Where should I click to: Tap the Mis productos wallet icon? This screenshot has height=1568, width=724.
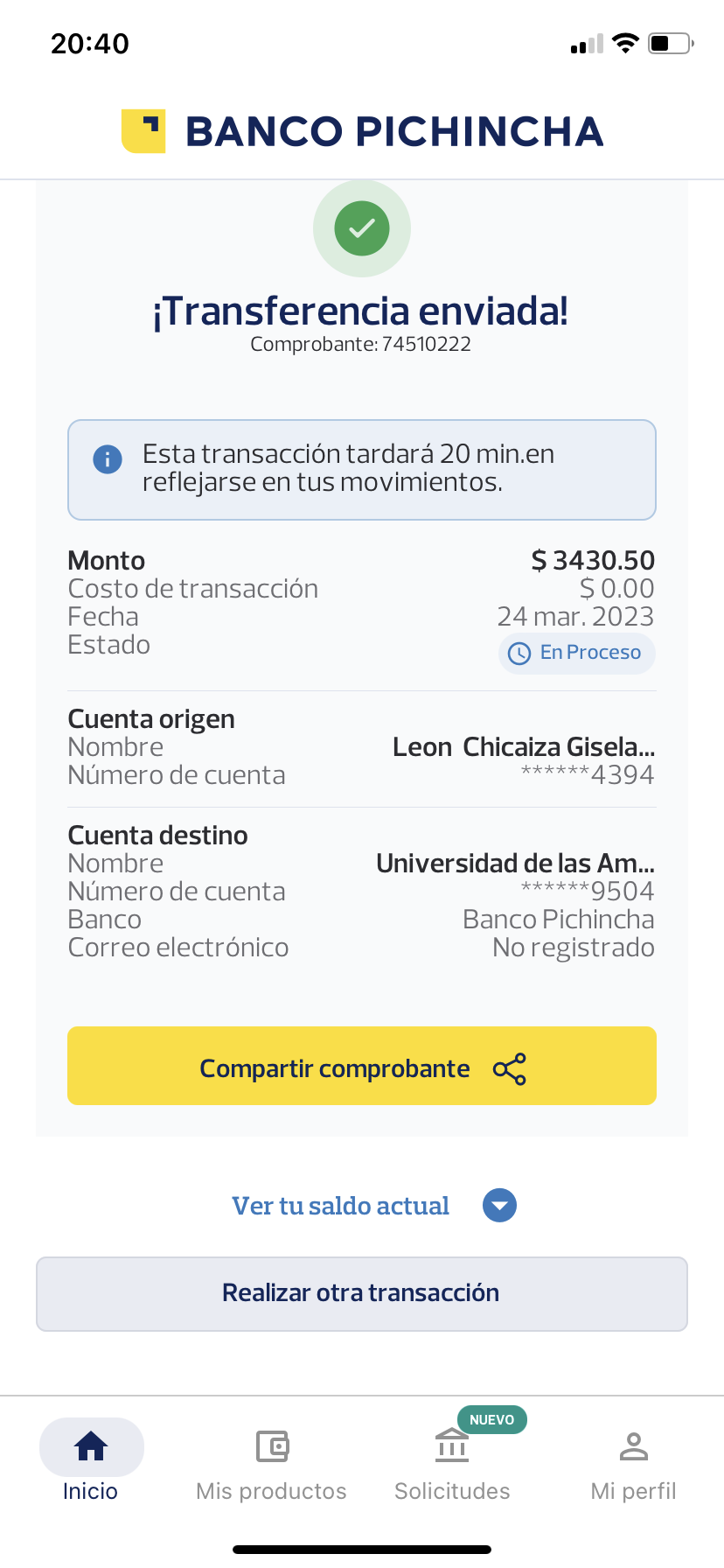(272, 1446)
